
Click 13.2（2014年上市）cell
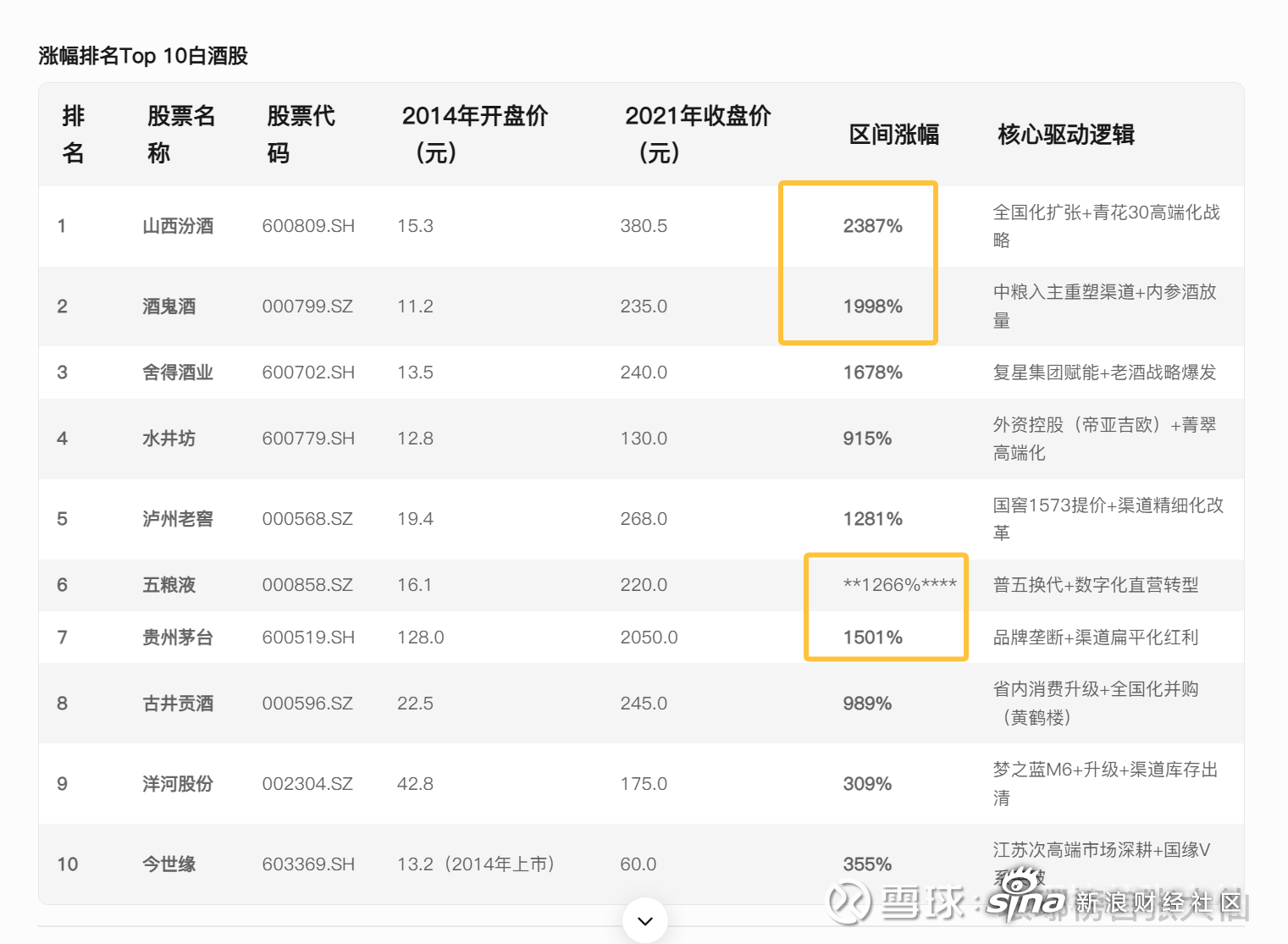click(x=476, y=864)
